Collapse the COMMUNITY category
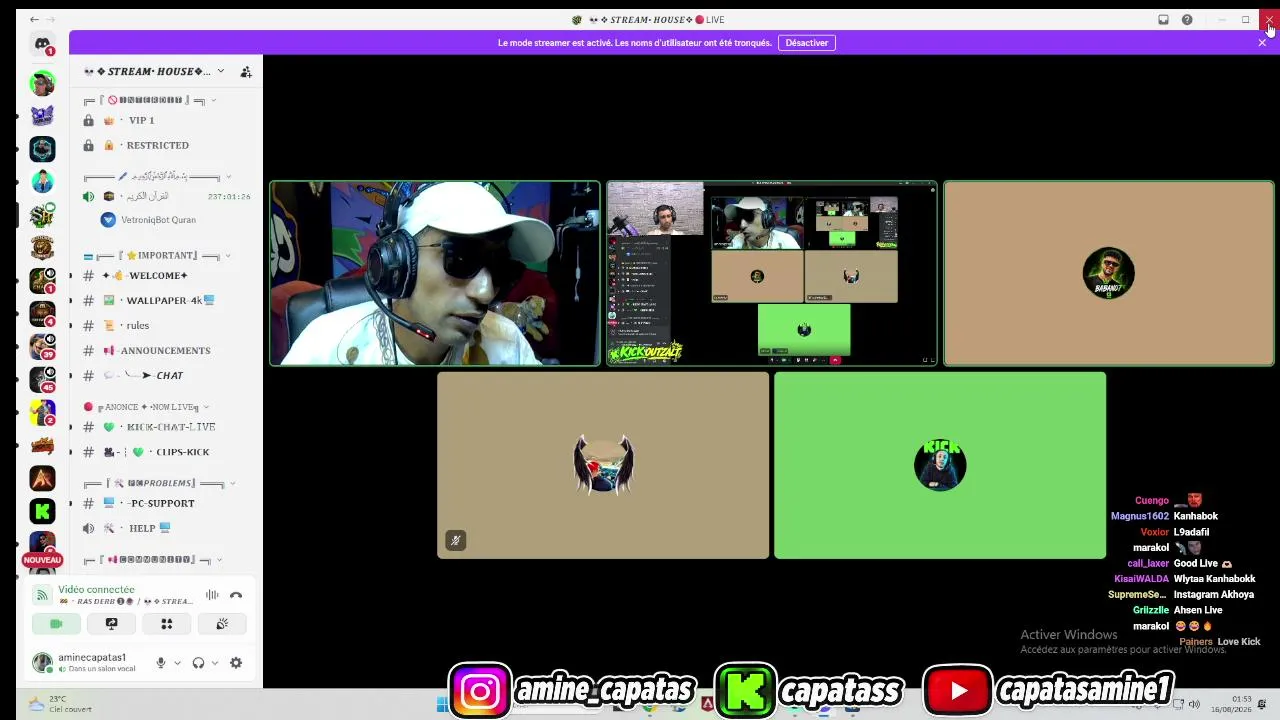 click(x=153, y=560)
